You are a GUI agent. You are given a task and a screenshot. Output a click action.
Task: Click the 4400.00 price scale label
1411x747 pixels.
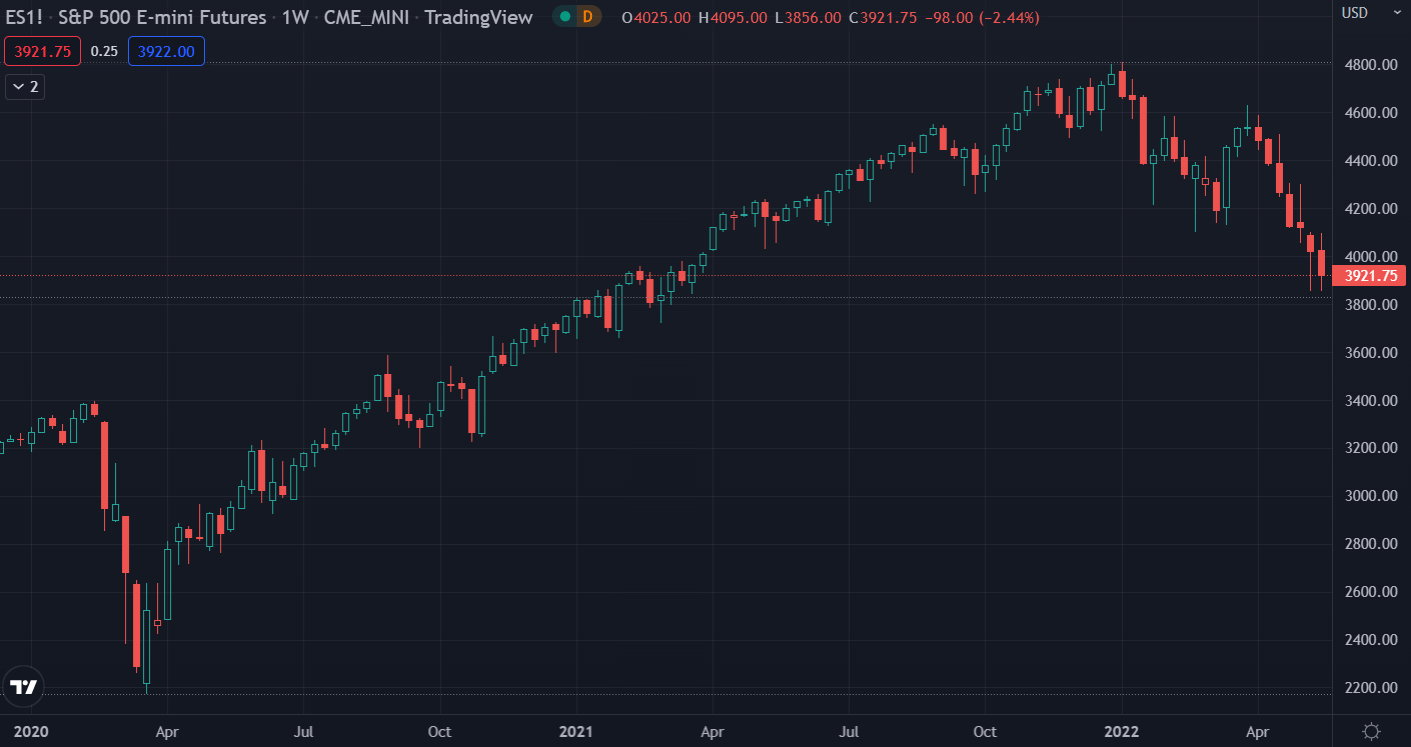click(1370, 161)
